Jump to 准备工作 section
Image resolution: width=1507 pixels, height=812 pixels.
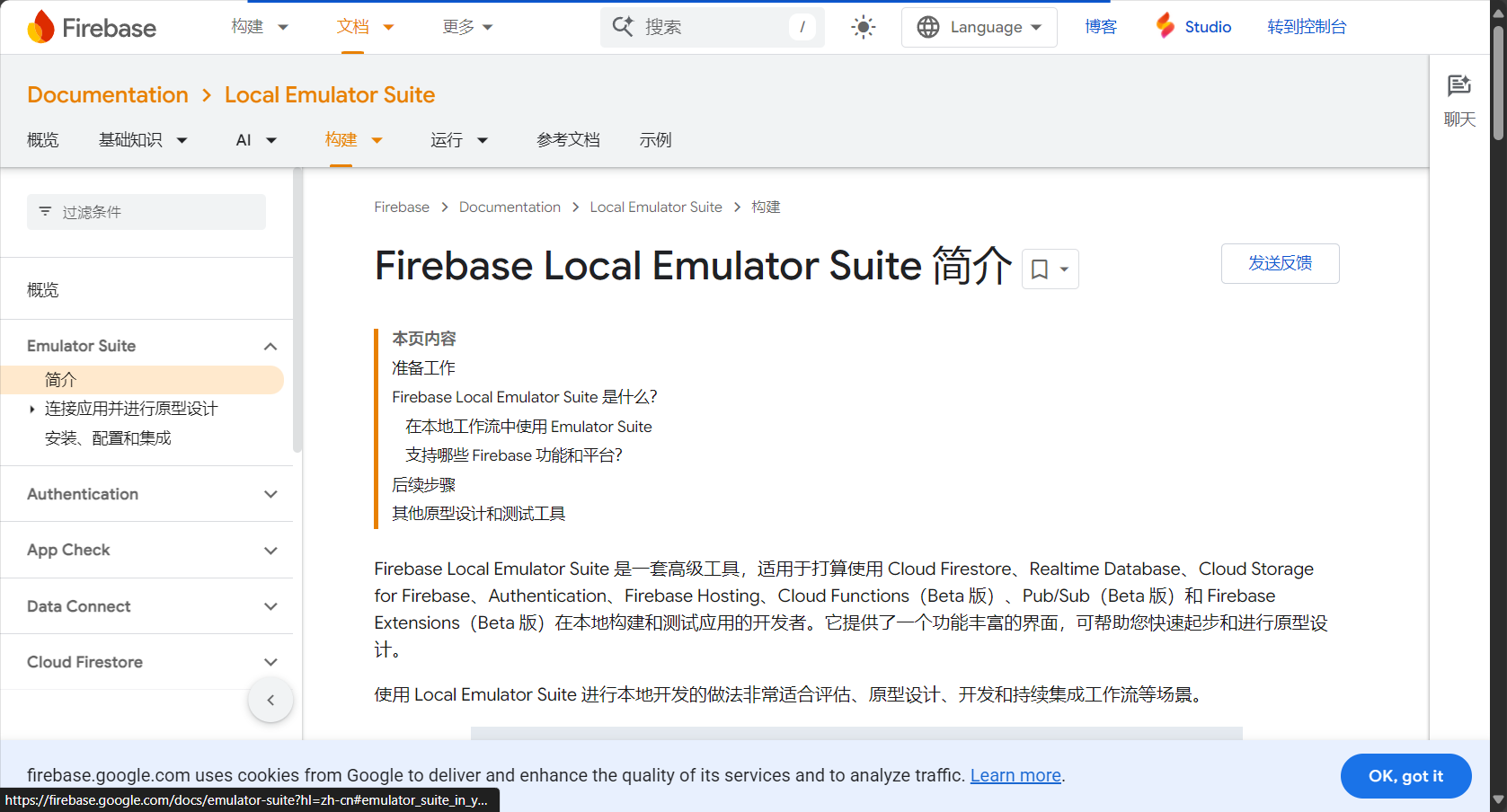click(x=423, y=368)
